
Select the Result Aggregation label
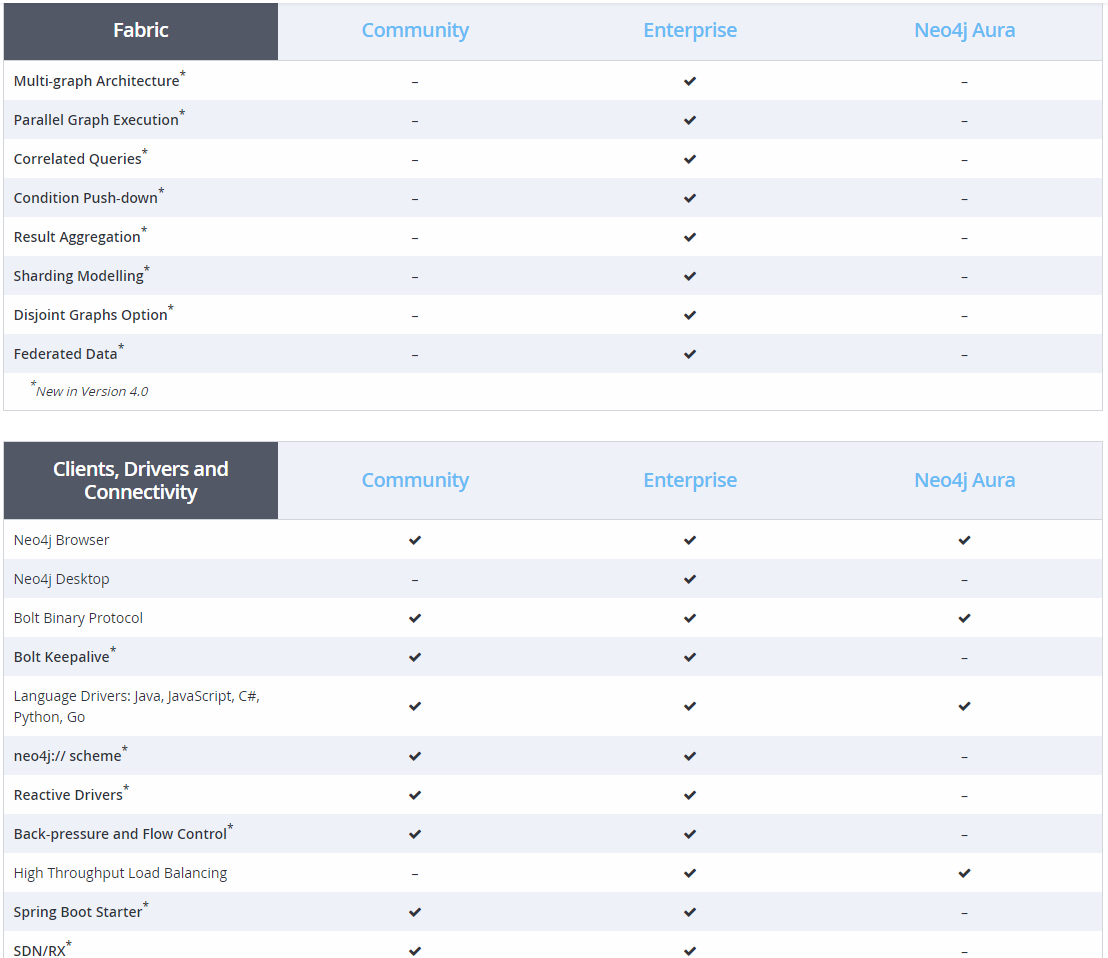81,235
